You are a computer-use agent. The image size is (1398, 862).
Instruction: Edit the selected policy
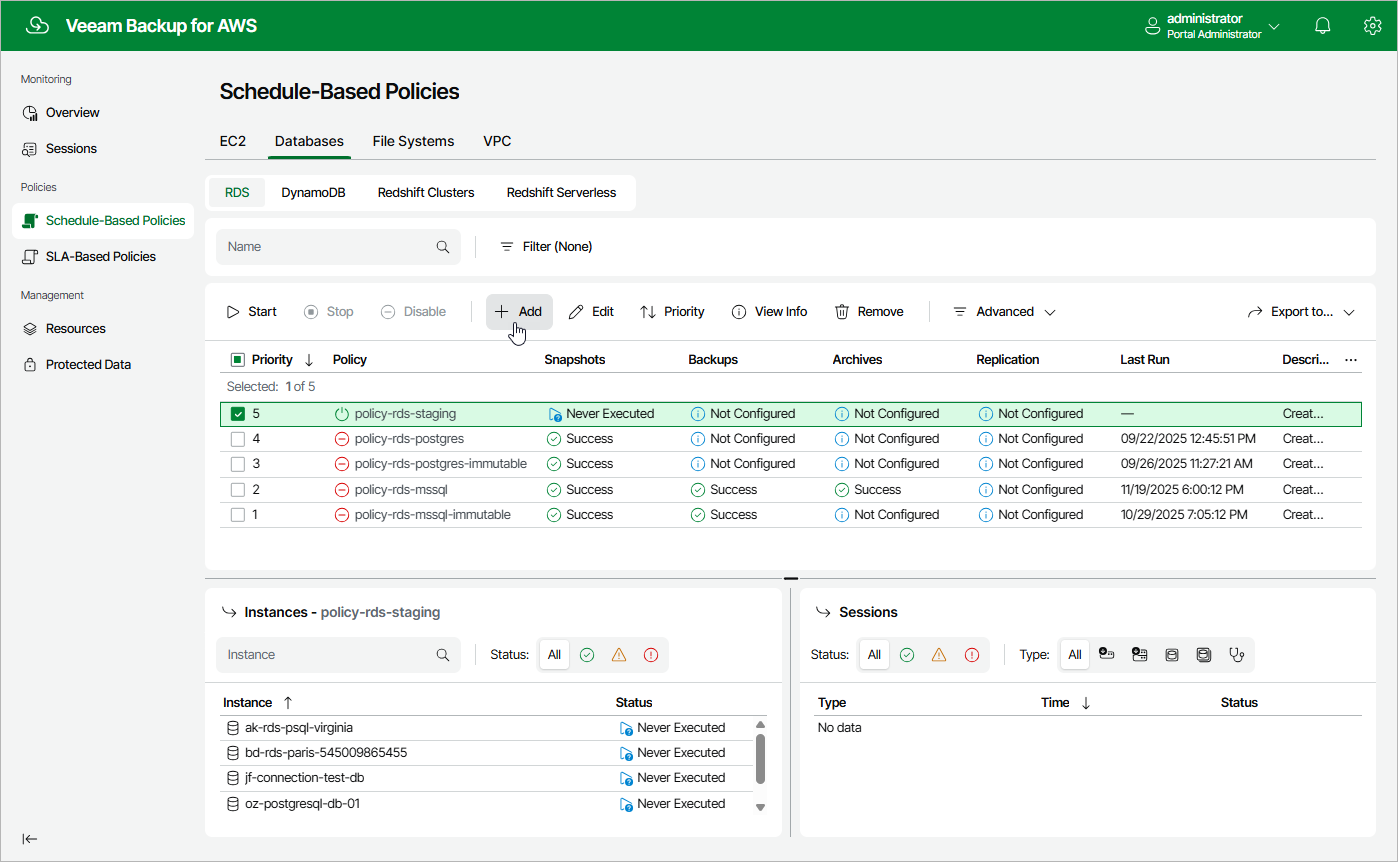(x=591, y=312)
